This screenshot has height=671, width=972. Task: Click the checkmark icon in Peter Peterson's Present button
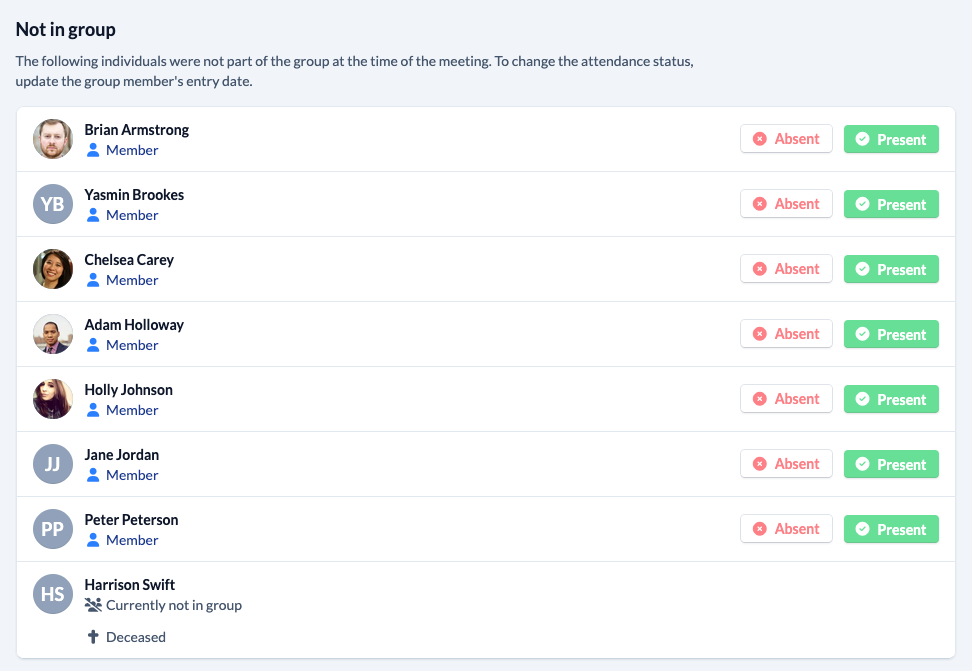(862, 529)
